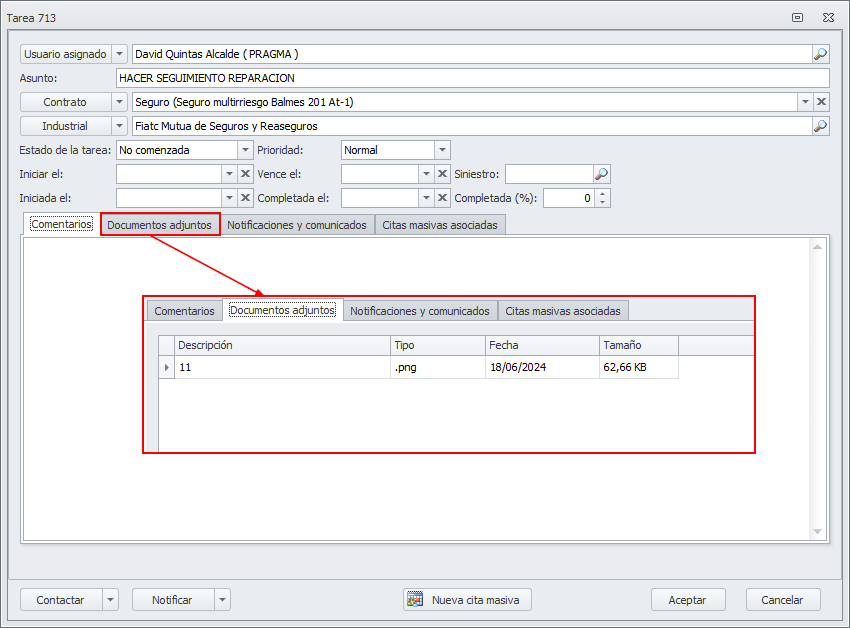Click the Industrial company name field

coord(472,126)
